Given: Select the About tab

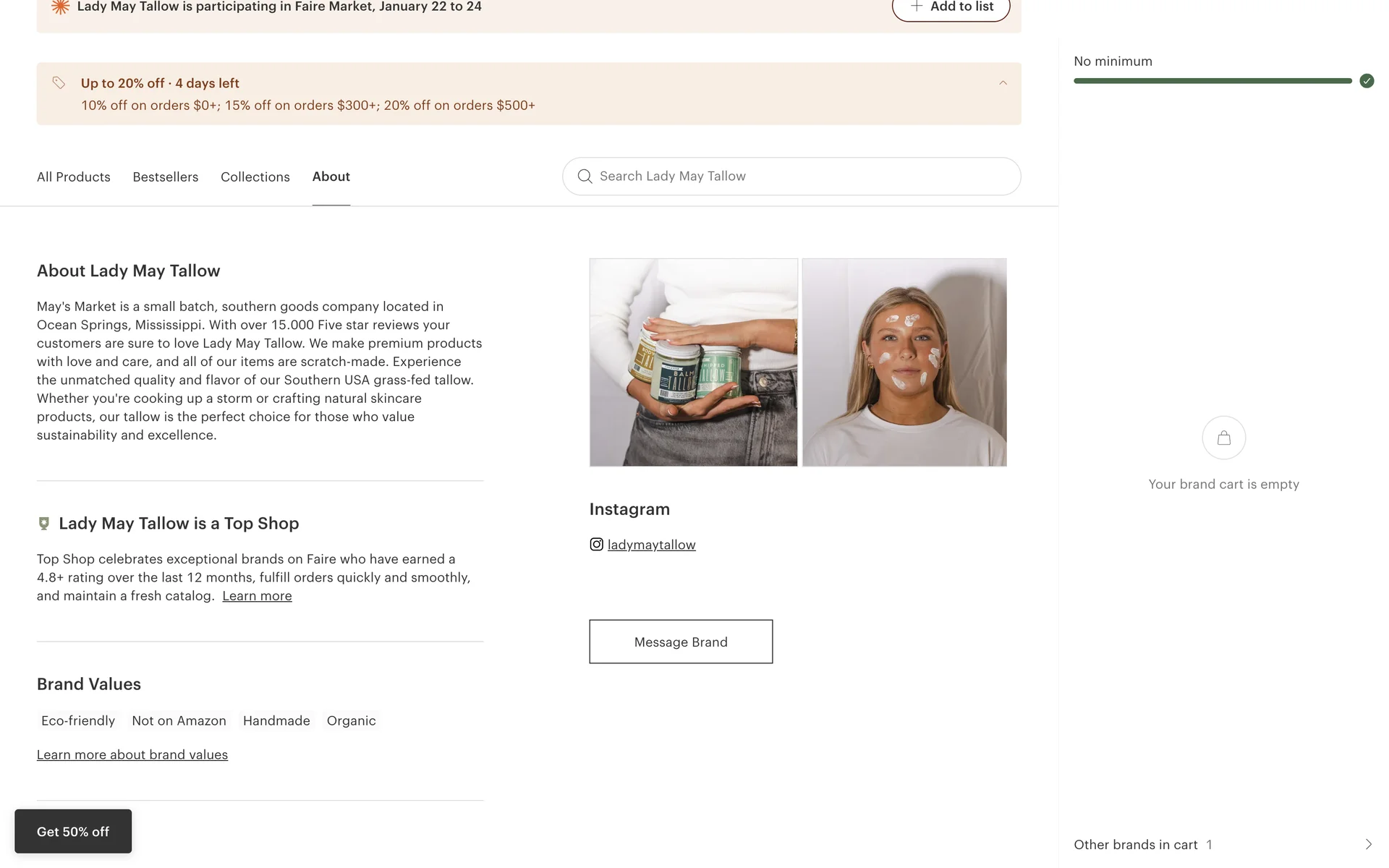Looking at the screenshot, I should tap(331, 177).
